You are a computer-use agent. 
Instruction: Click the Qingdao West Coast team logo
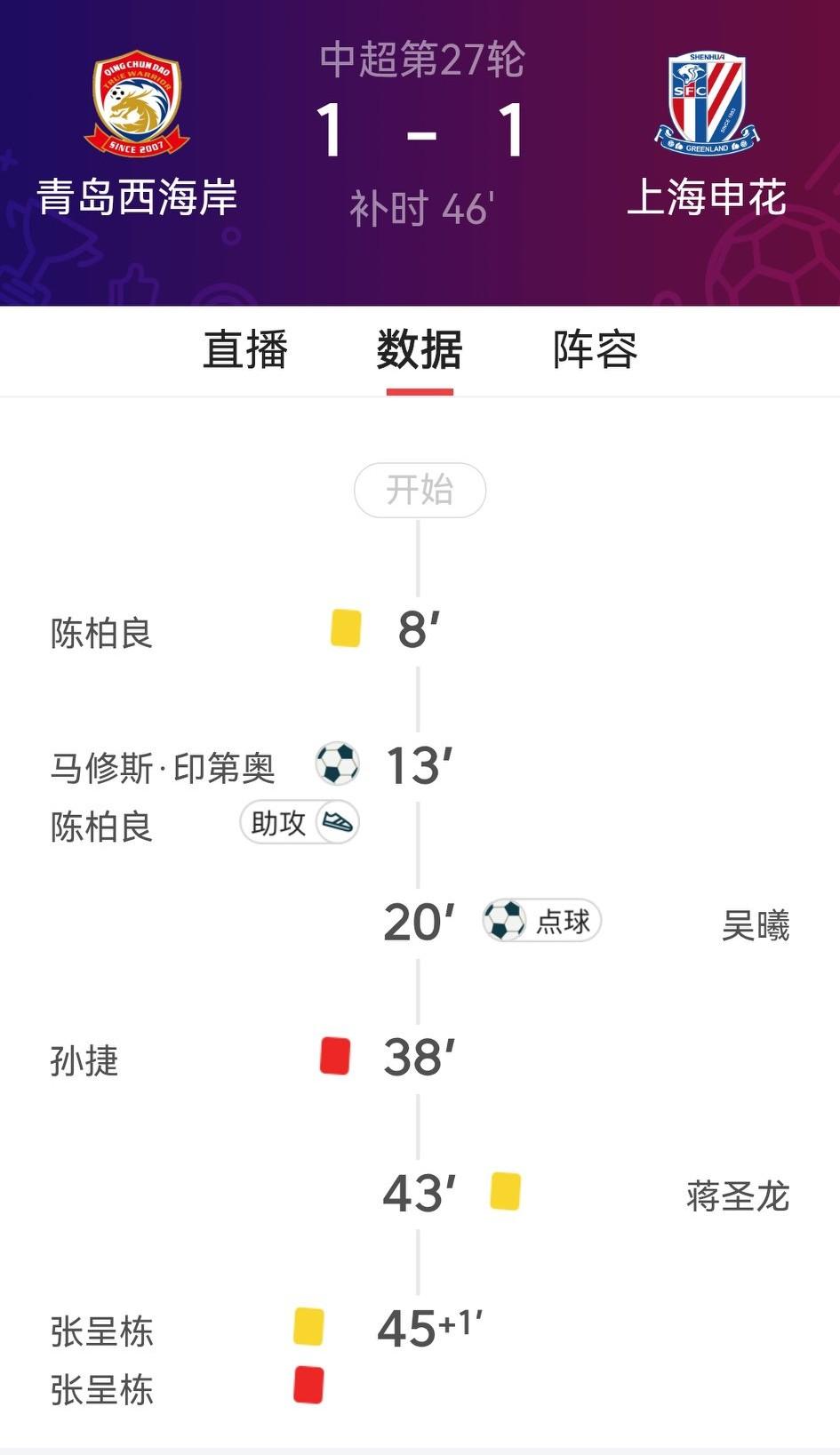coord(137,103)
